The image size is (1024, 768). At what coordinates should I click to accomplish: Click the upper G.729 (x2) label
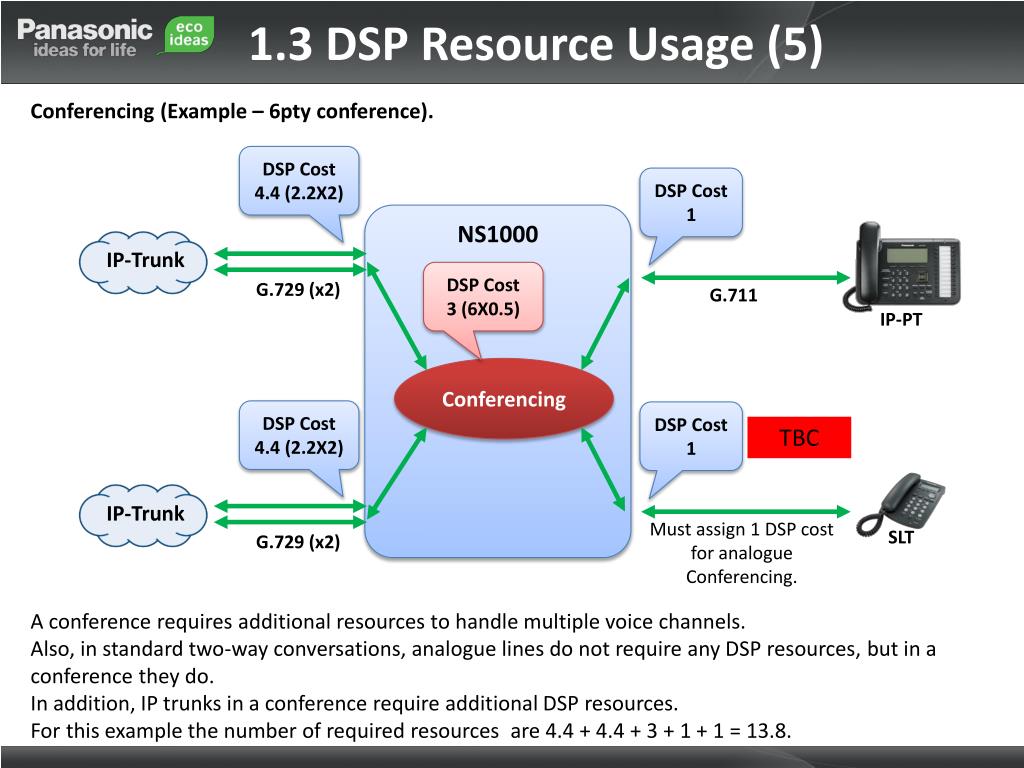pyautogui.click(x=298, y=289)
